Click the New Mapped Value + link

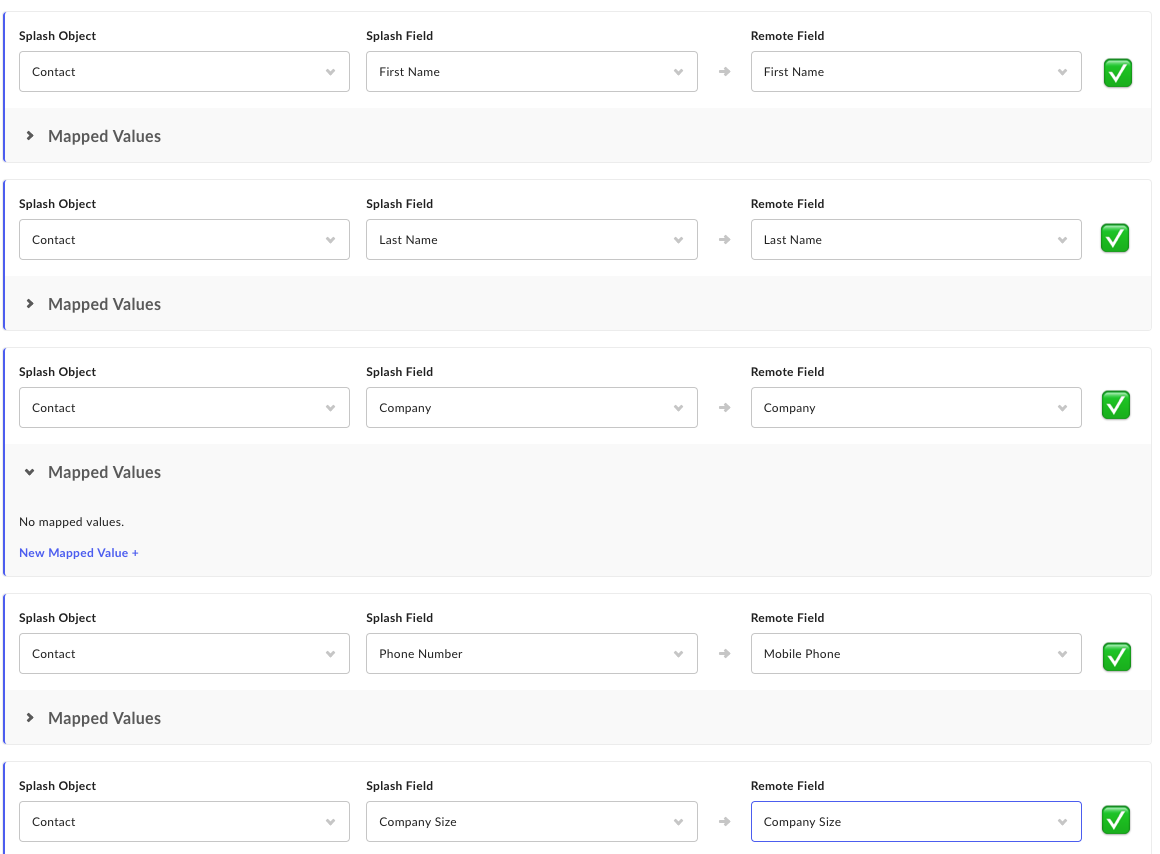click(78, 553)
